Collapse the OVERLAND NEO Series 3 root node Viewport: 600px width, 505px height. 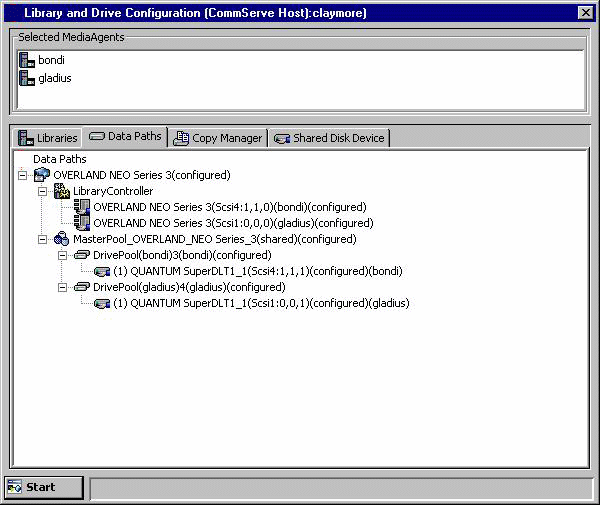click(x=23, y=175)
